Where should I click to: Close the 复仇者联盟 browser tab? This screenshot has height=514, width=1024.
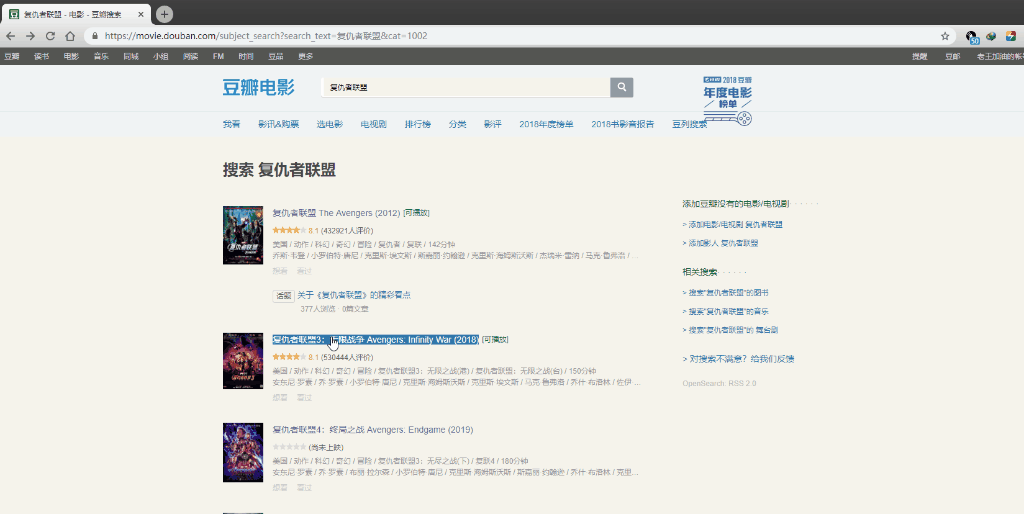[x=140, y=14]
